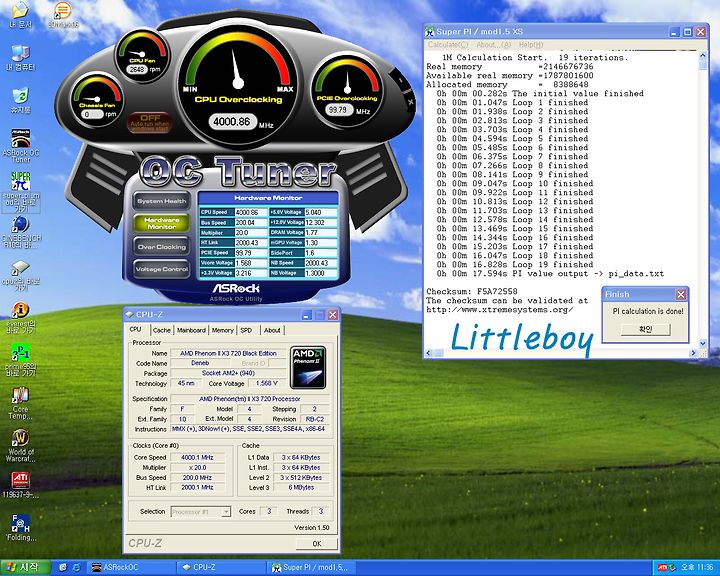720x576 pixels.
Task: Click the Internet Explorer quick launch icon
Action: point(76,567)
